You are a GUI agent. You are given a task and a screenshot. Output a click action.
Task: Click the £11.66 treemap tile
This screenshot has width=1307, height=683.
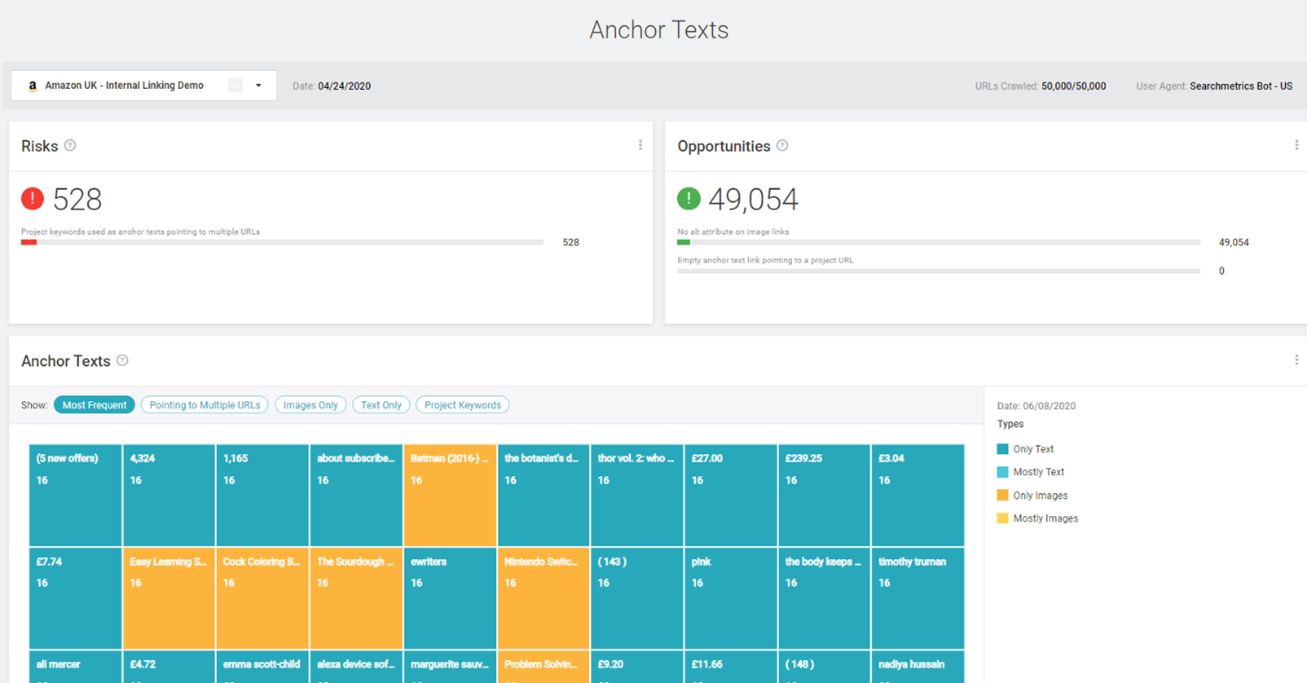tap(731, 667)
